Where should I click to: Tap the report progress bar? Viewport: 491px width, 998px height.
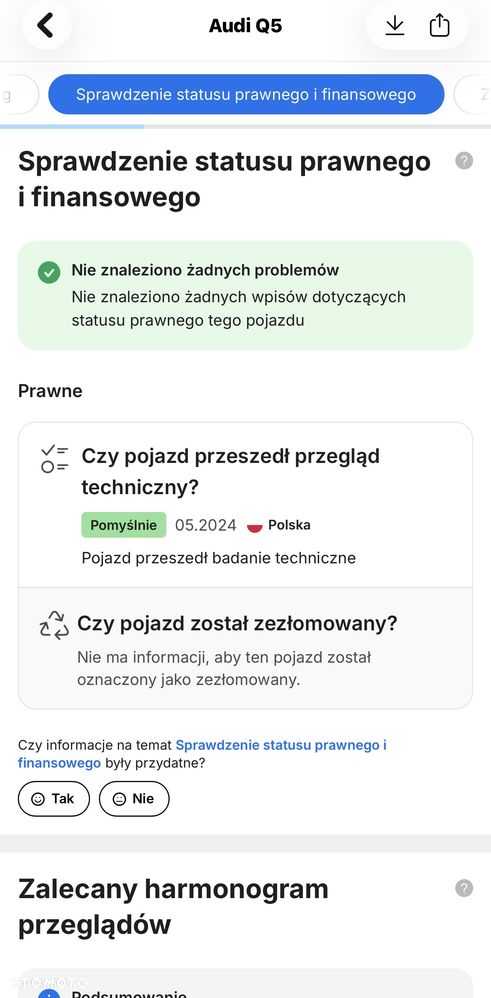point(246,127)
